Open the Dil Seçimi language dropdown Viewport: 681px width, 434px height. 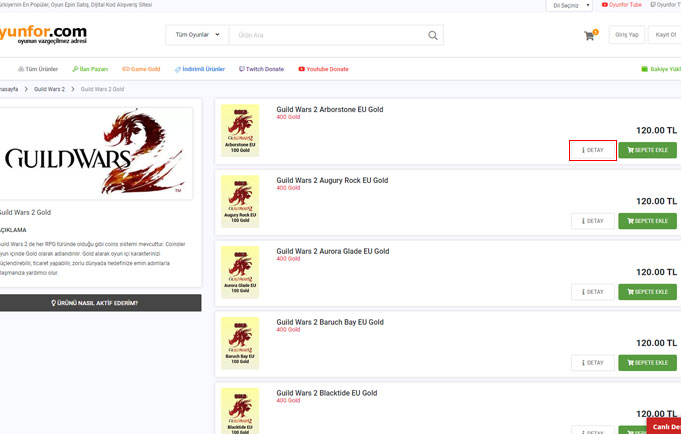pyautogui.click(x=571, y=5)
